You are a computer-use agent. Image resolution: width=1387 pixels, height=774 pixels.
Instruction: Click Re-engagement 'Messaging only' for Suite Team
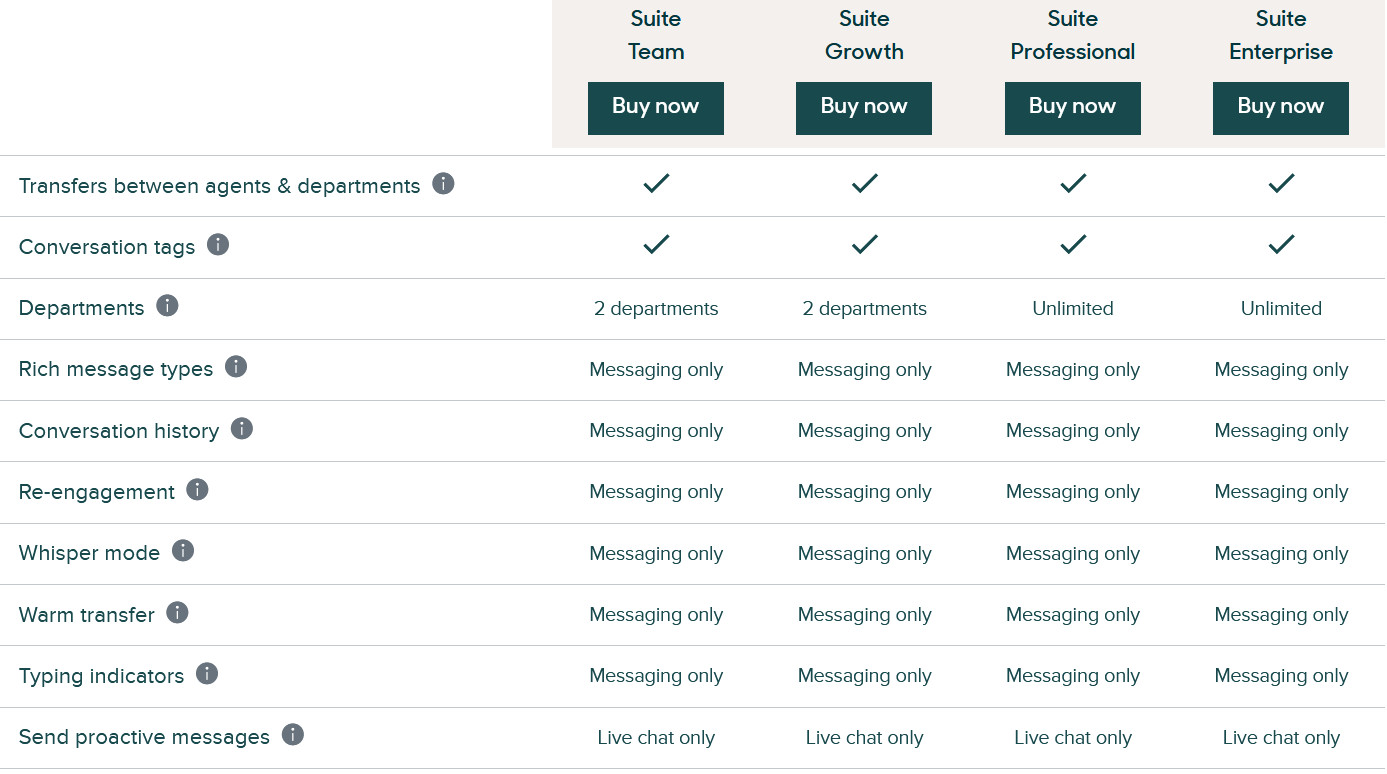pos(656,492)
